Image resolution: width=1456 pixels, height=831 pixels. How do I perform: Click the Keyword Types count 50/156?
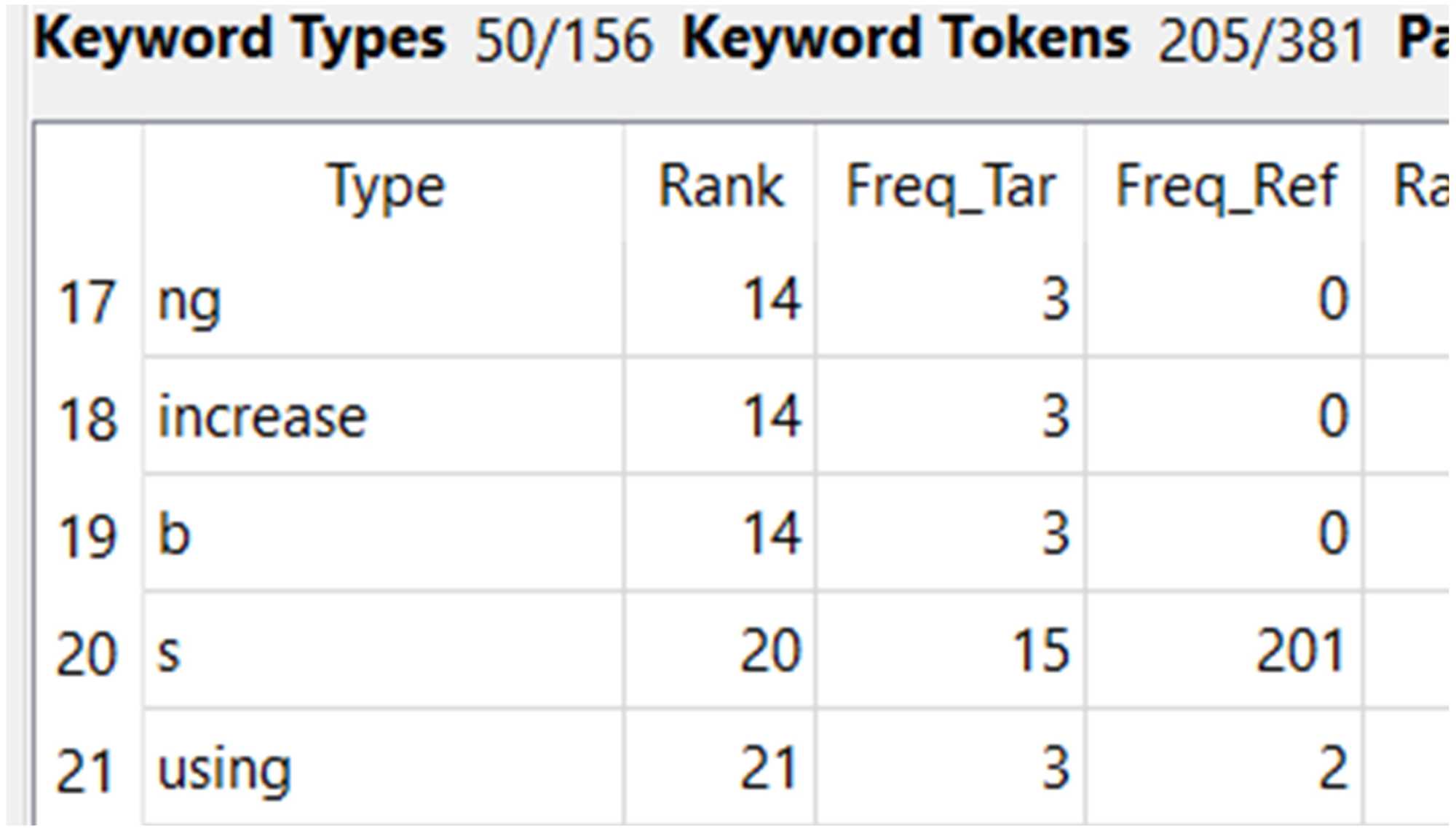tap(563, 42)
